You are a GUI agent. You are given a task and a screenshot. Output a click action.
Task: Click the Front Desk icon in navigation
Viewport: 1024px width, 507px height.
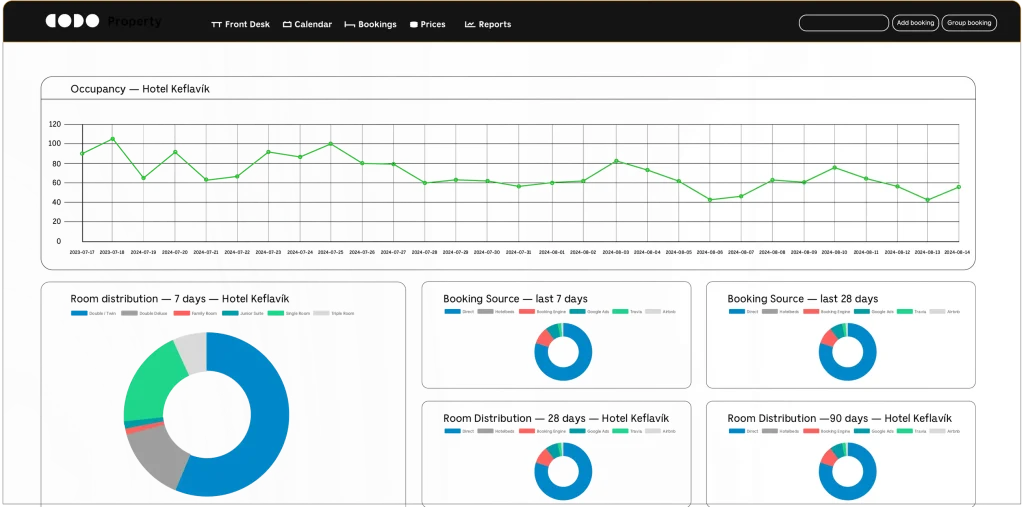point(216,25)
